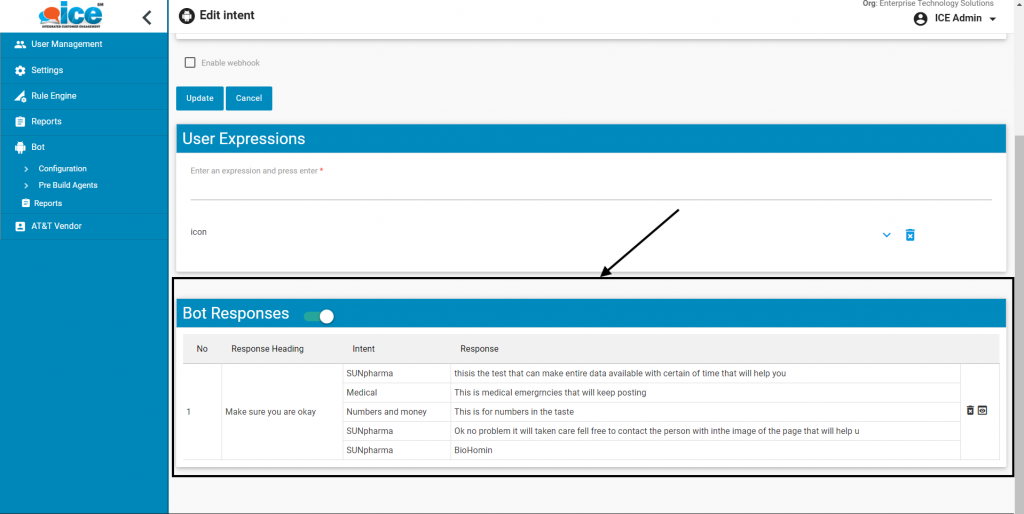Click the ICE logo in the sidebar
Viewport: 1024px width, 514px height.
click(x=69, y=16)
